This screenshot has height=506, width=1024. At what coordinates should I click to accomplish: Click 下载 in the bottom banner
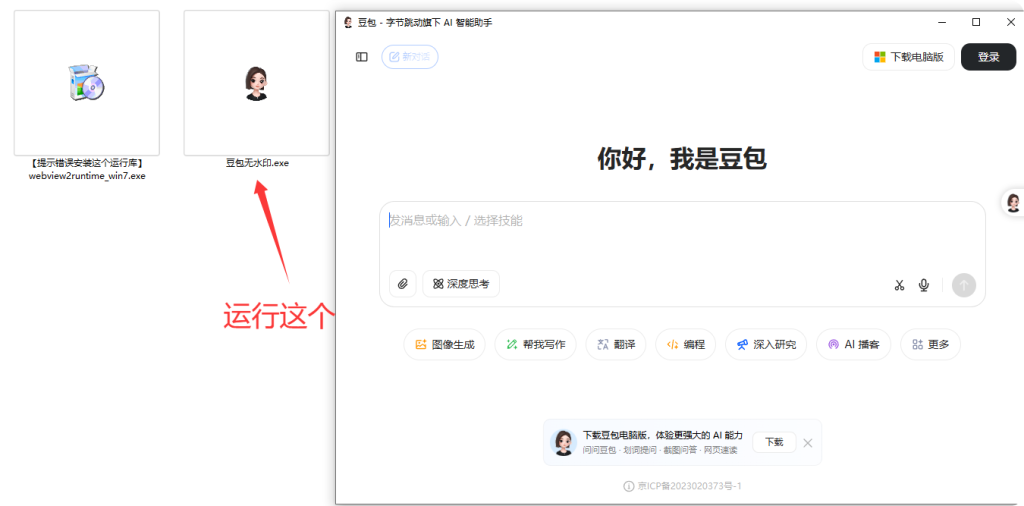[x=774, y=442]
